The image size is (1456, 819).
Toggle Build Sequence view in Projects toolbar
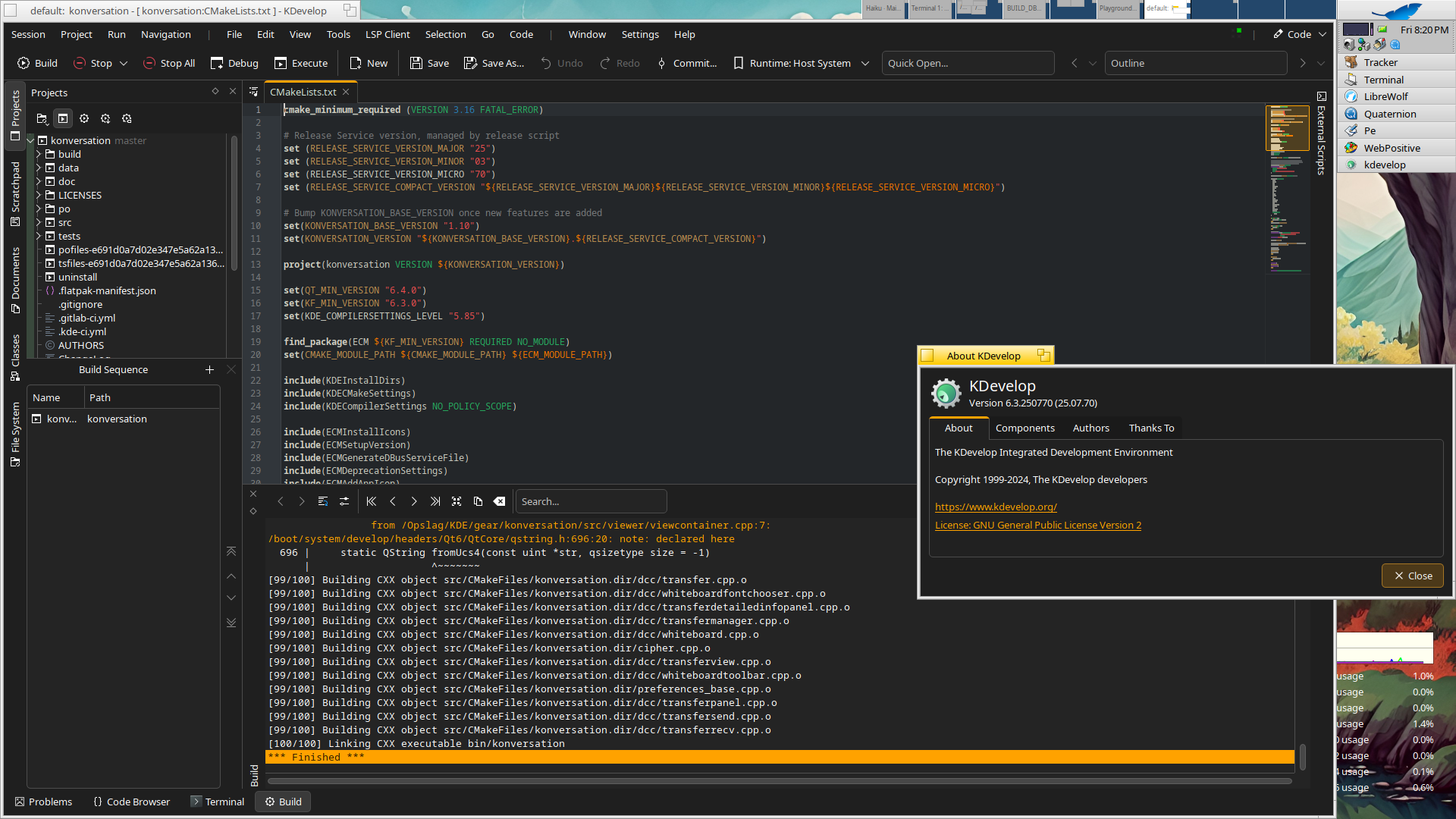click(x=63, y=118)
